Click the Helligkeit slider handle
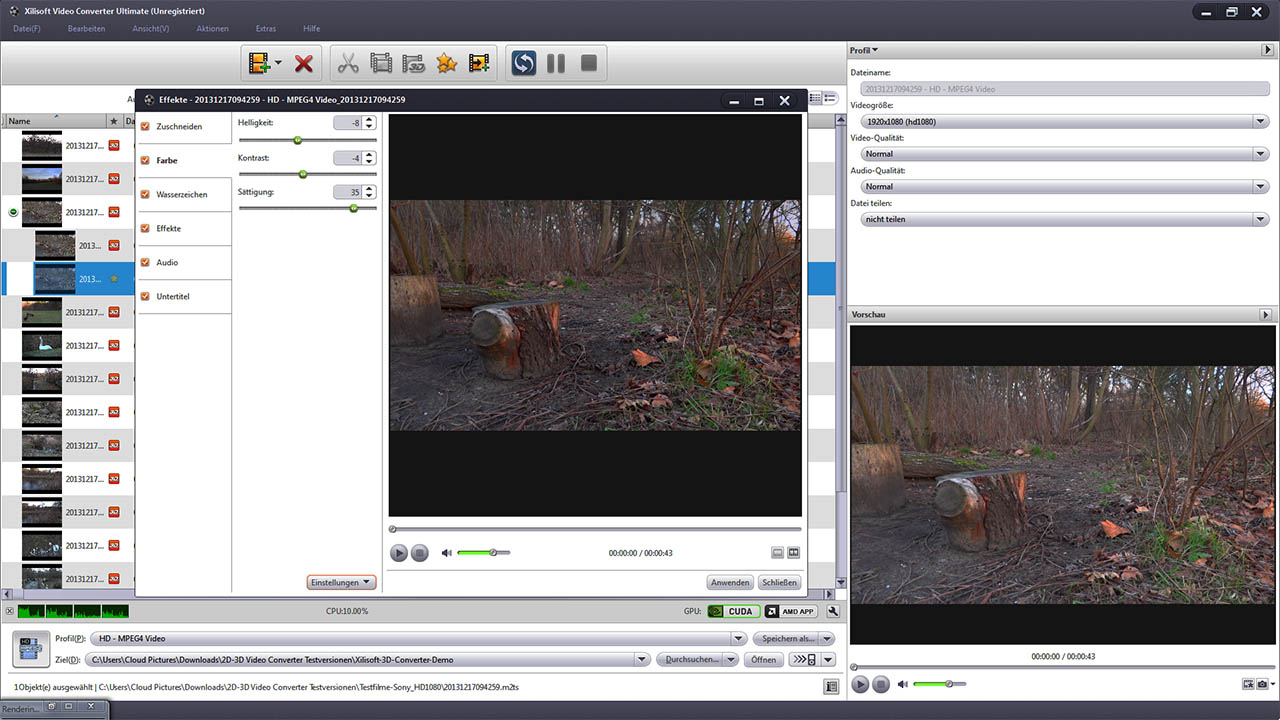The width and height of the screenshot is (1280, 720). click(x=297, y=140)
